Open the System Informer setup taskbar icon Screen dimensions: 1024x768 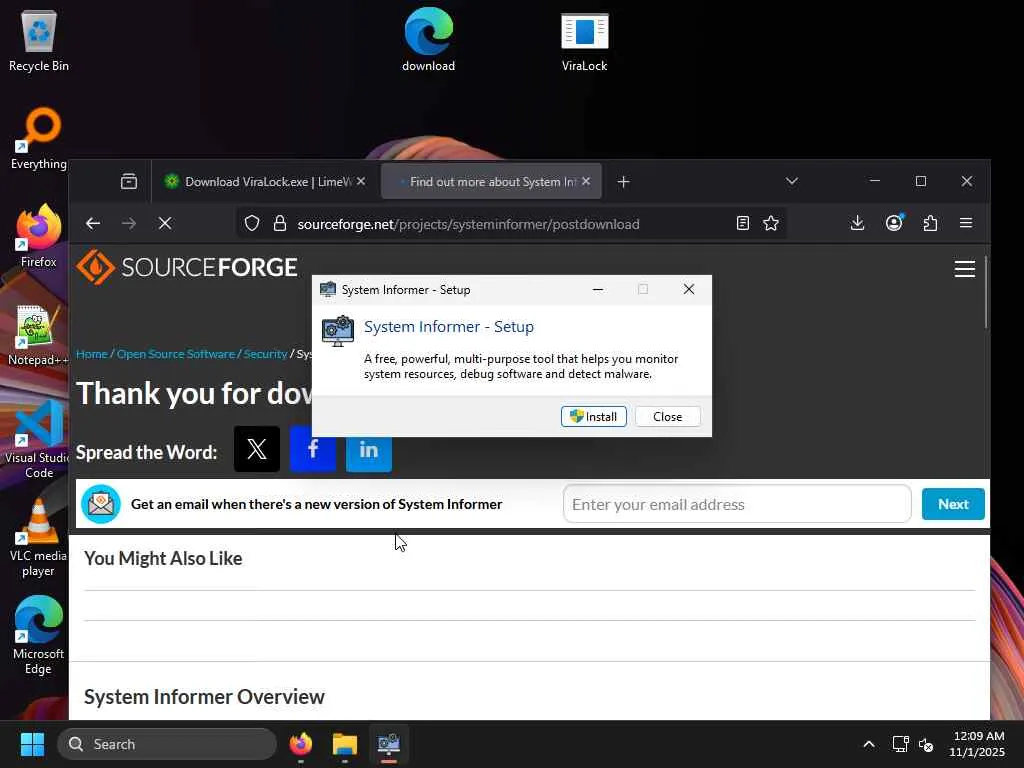coord(389,744)
